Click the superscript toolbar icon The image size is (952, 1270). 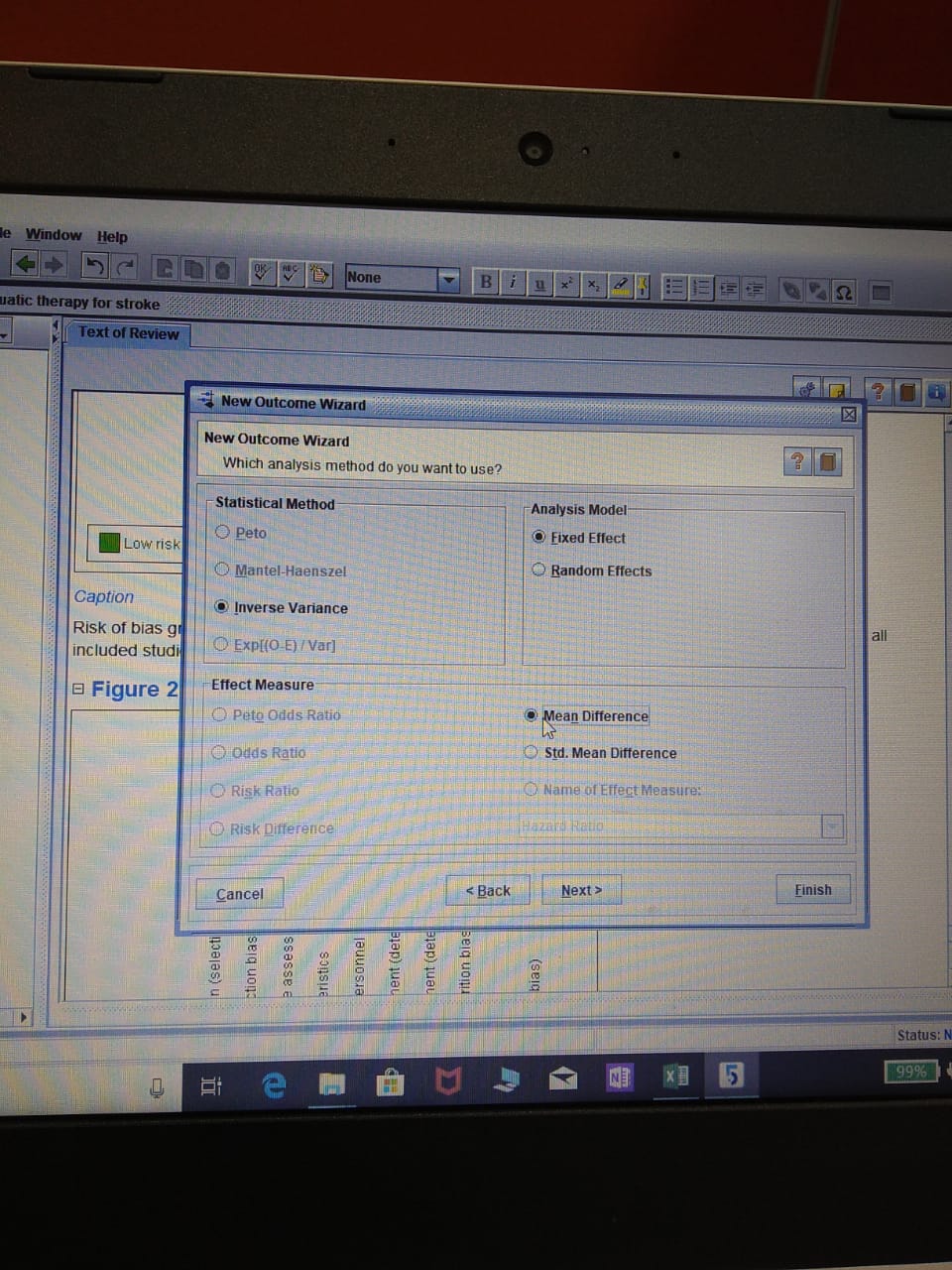pyautogui.click(x=566, y=284)
